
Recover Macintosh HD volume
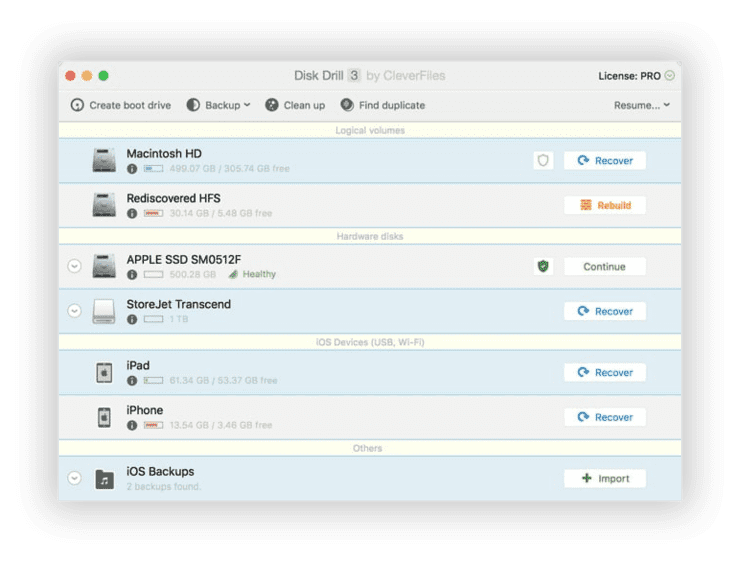(605, 161)
